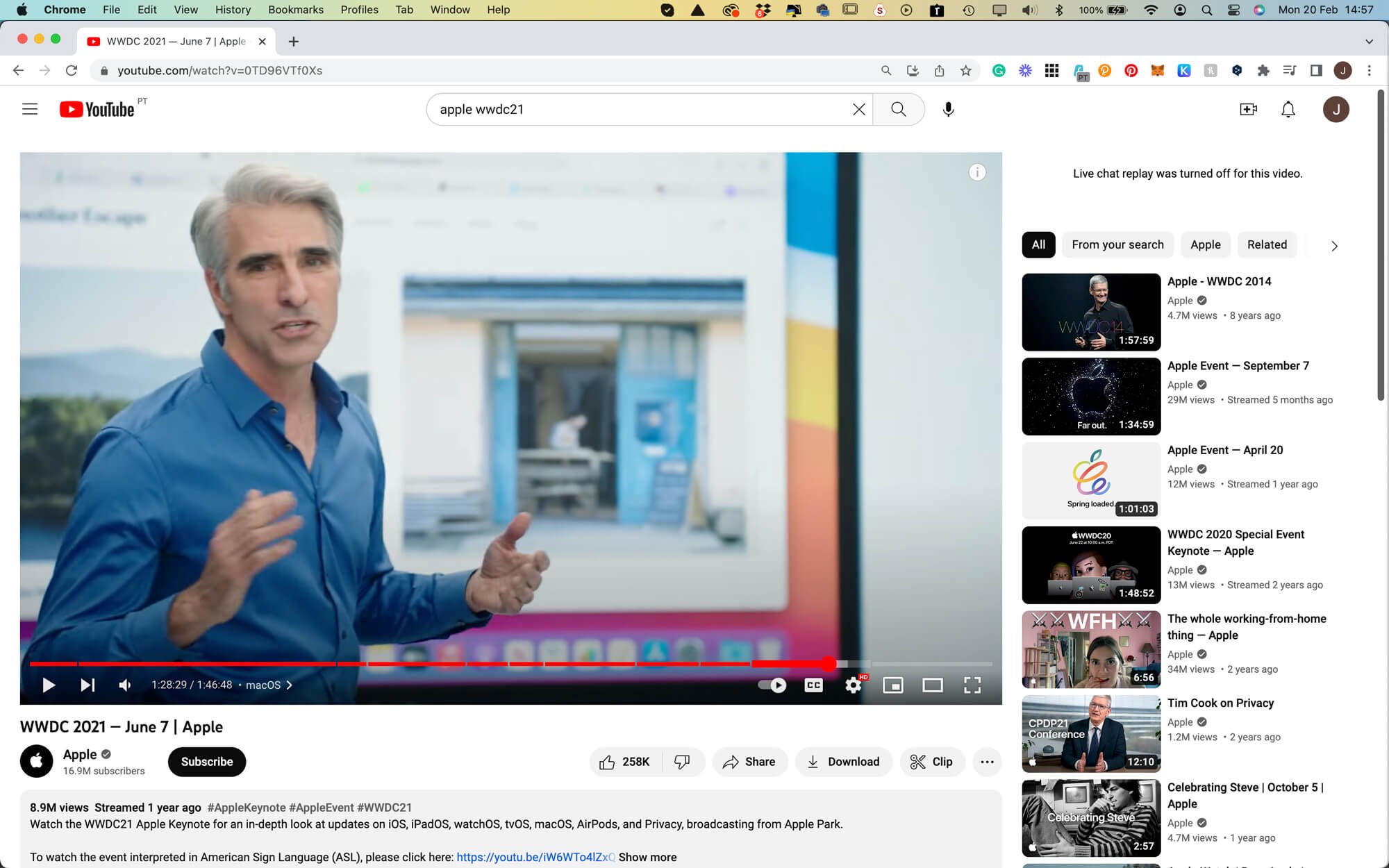The image size is (1389, 868).
Task: Install or download page icon in address bar
Action: (913, 70)
